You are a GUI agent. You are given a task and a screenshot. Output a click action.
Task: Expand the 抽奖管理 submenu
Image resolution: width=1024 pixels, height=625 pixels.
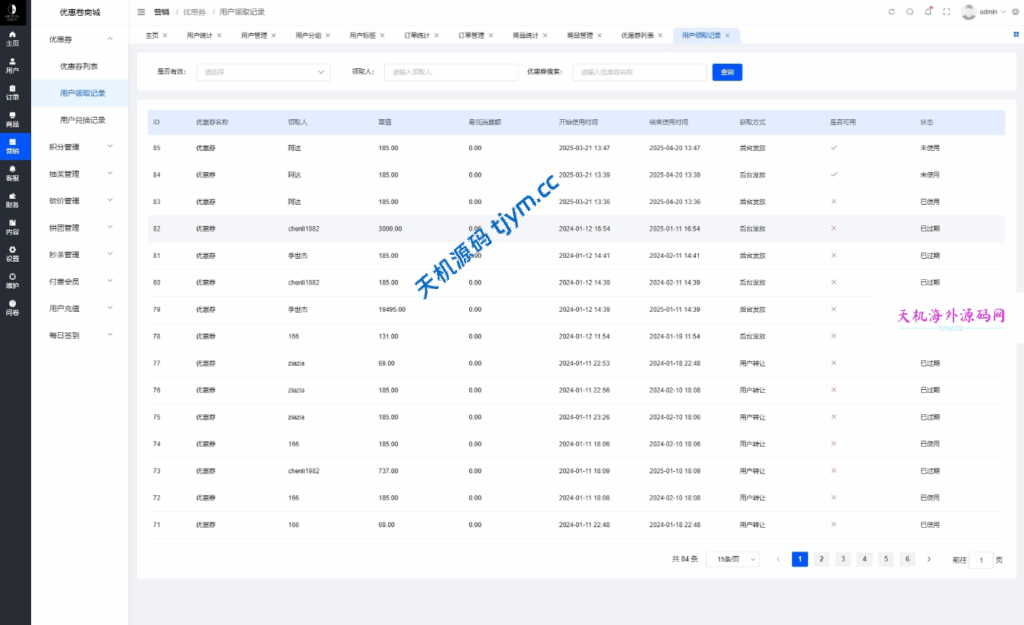(80, 173)
